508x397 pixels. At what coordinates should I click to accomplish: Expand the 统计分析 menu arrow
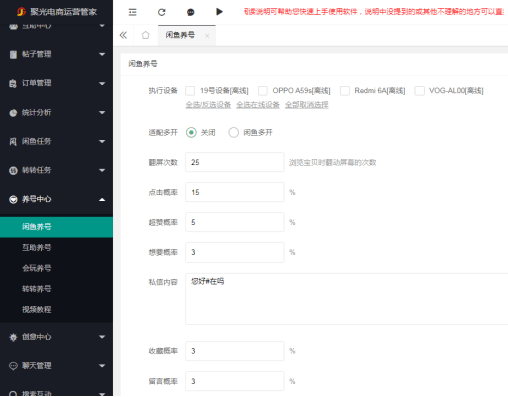click(102, 113)
